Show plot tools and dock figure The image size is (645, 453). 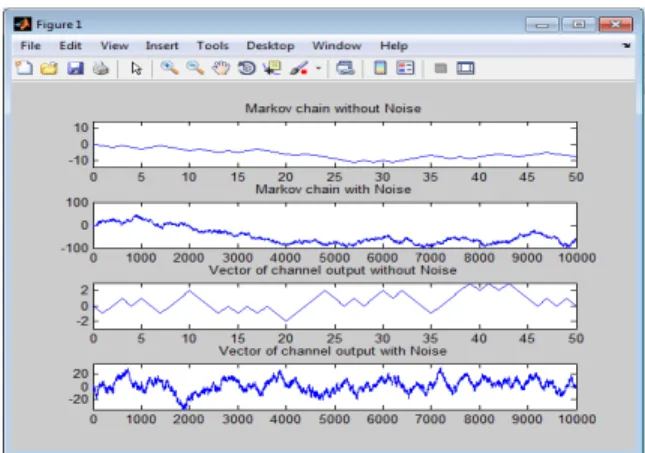pyautogui.click(x=466, y=68)
